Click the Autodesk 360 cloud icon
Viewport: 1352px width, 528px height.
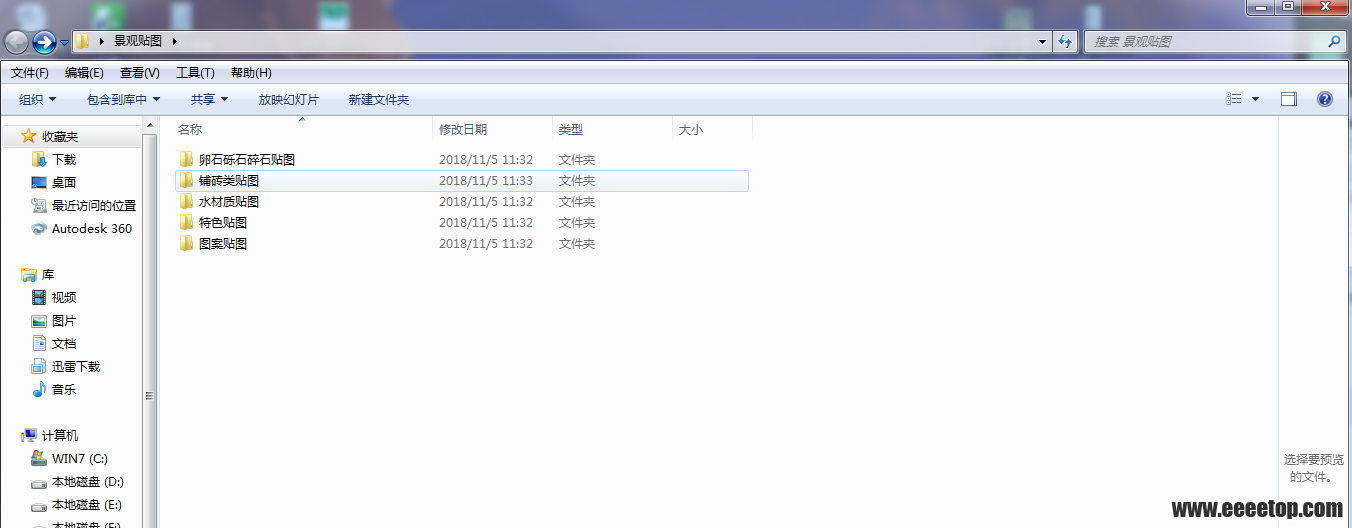point(39,228)
